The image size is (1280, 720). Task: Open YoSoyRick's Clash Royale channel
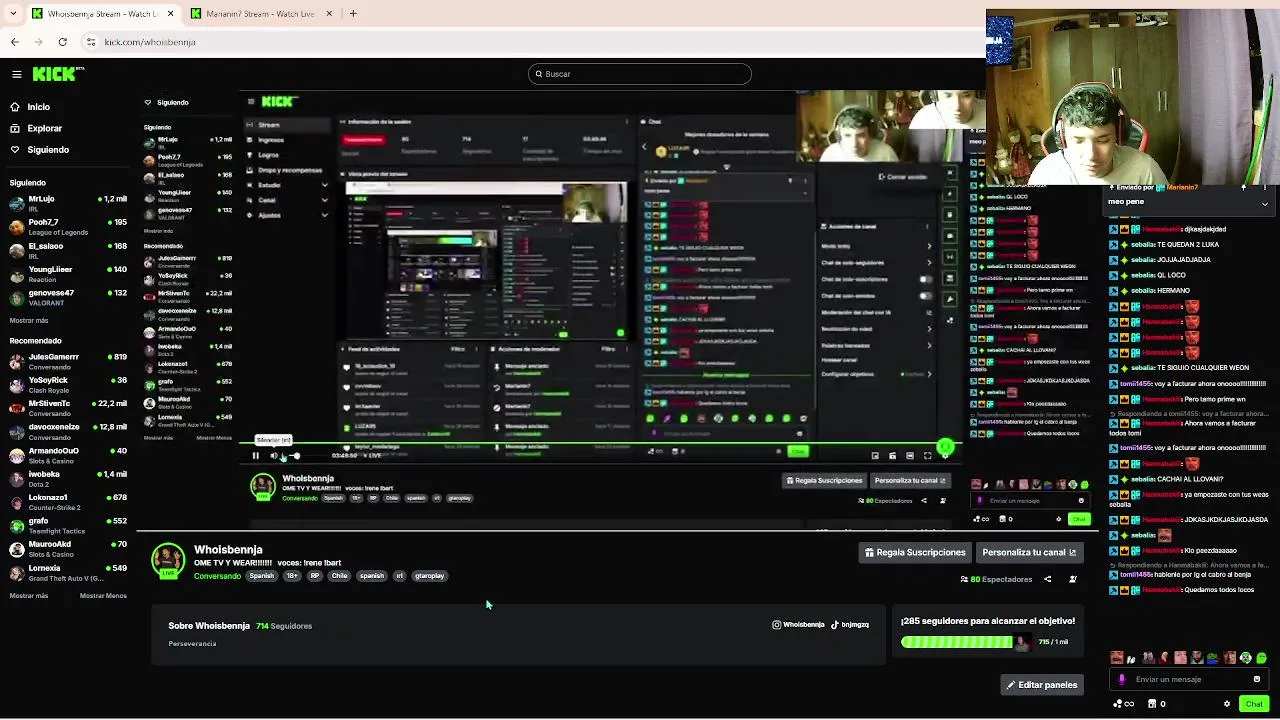(x=68, y=384)
